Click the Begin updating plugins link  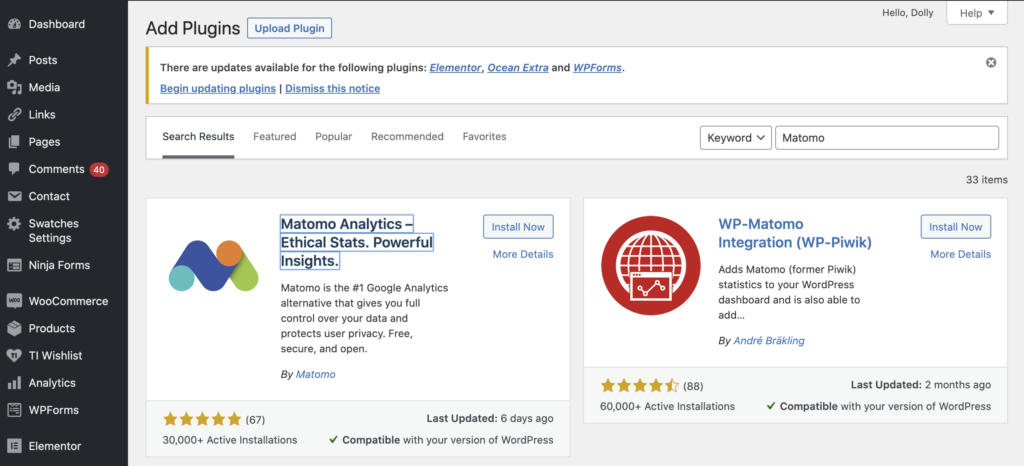coord(217,88)
